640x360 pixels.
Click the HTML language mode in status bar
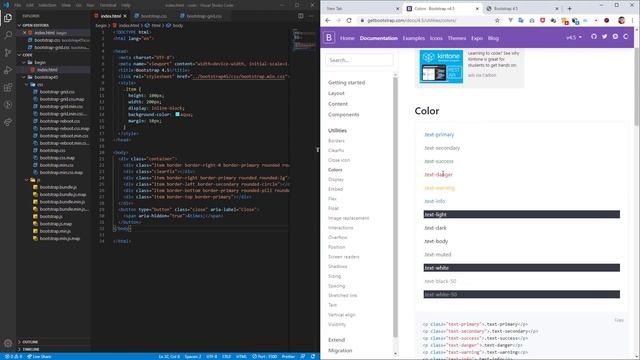[x=241, y=356]
